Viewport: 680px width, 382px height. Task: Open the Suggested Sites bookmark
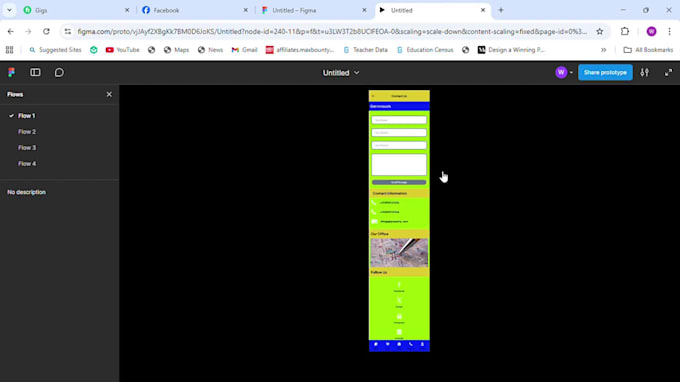pos(55,50)
